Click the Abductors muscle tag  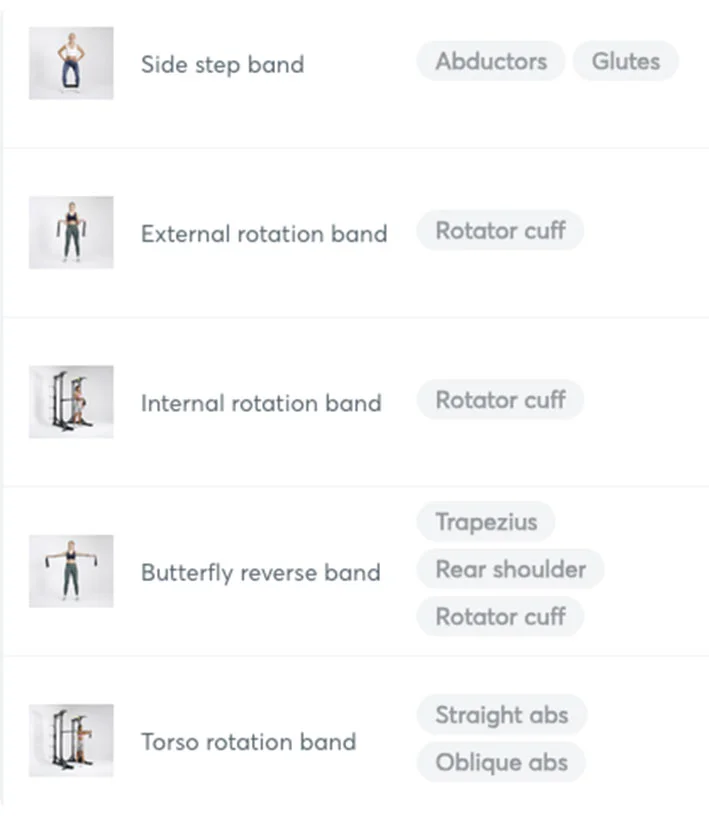tap(491, 61)
